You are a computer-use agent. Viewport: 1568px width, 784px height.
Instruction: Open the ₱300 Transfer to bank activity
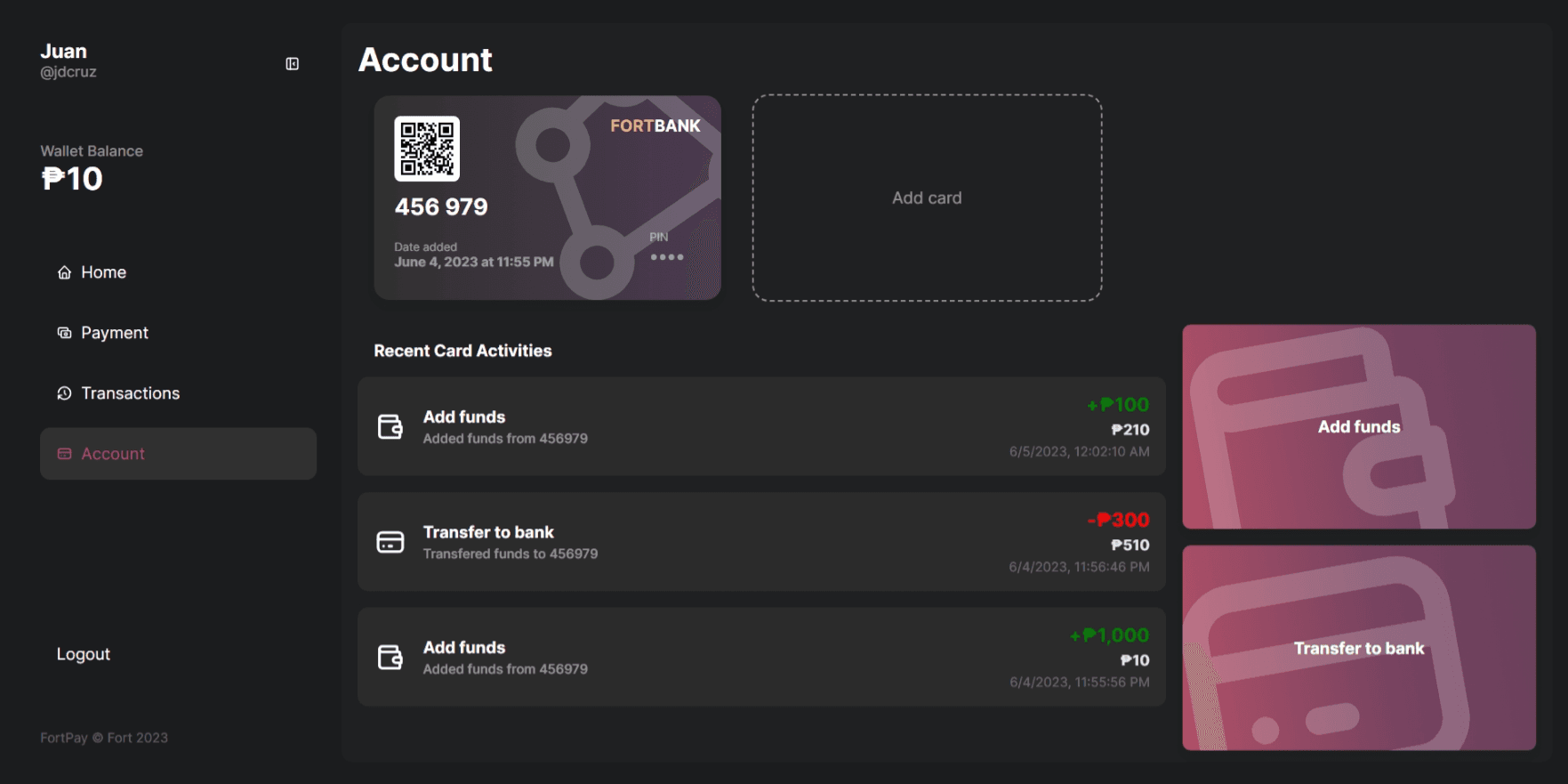pyautogui.click(x=760, y=542)
